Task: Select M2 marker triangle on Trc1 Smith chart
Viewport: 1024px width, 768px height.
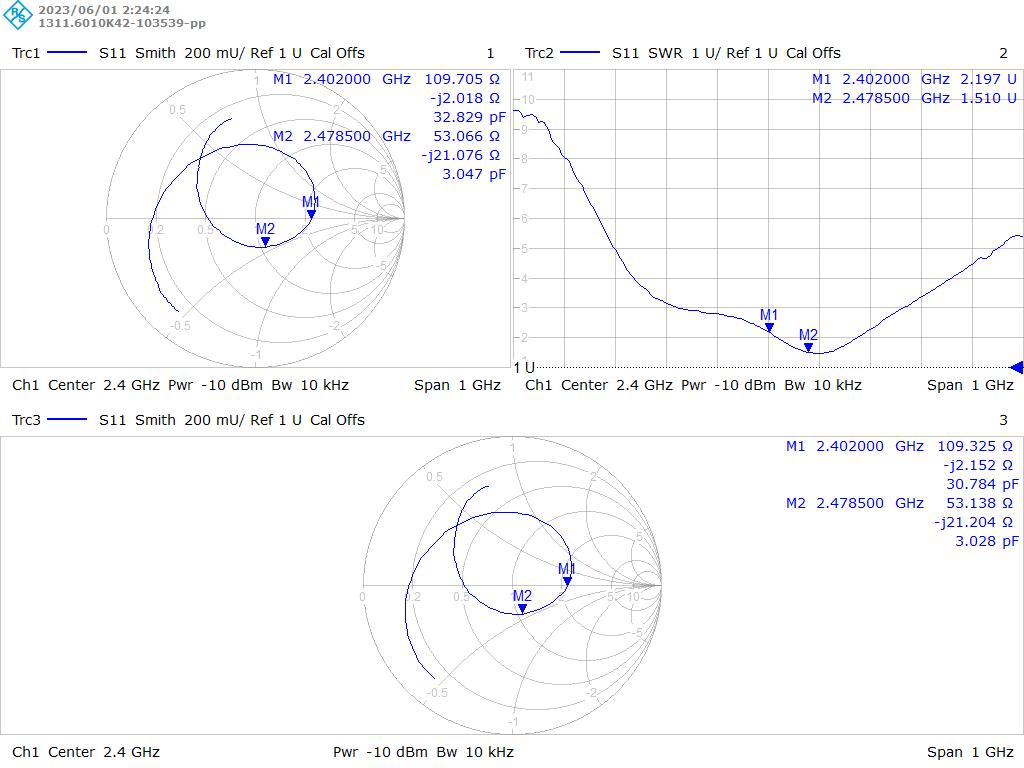Action: (x=265, y=242)
